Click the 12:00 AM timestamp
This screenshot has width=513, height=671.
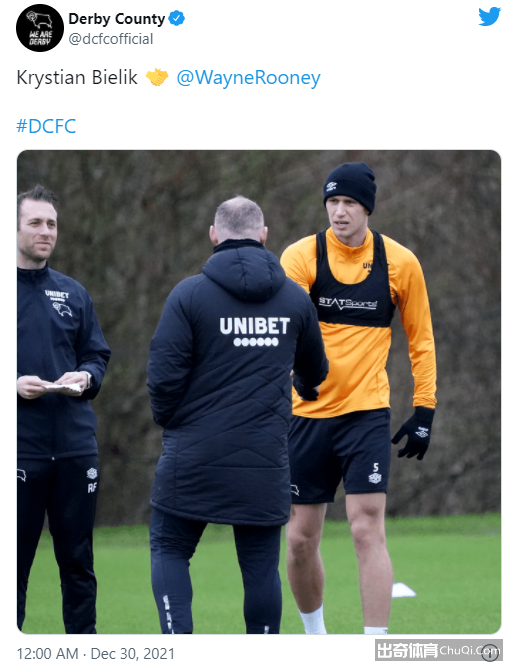47,654
